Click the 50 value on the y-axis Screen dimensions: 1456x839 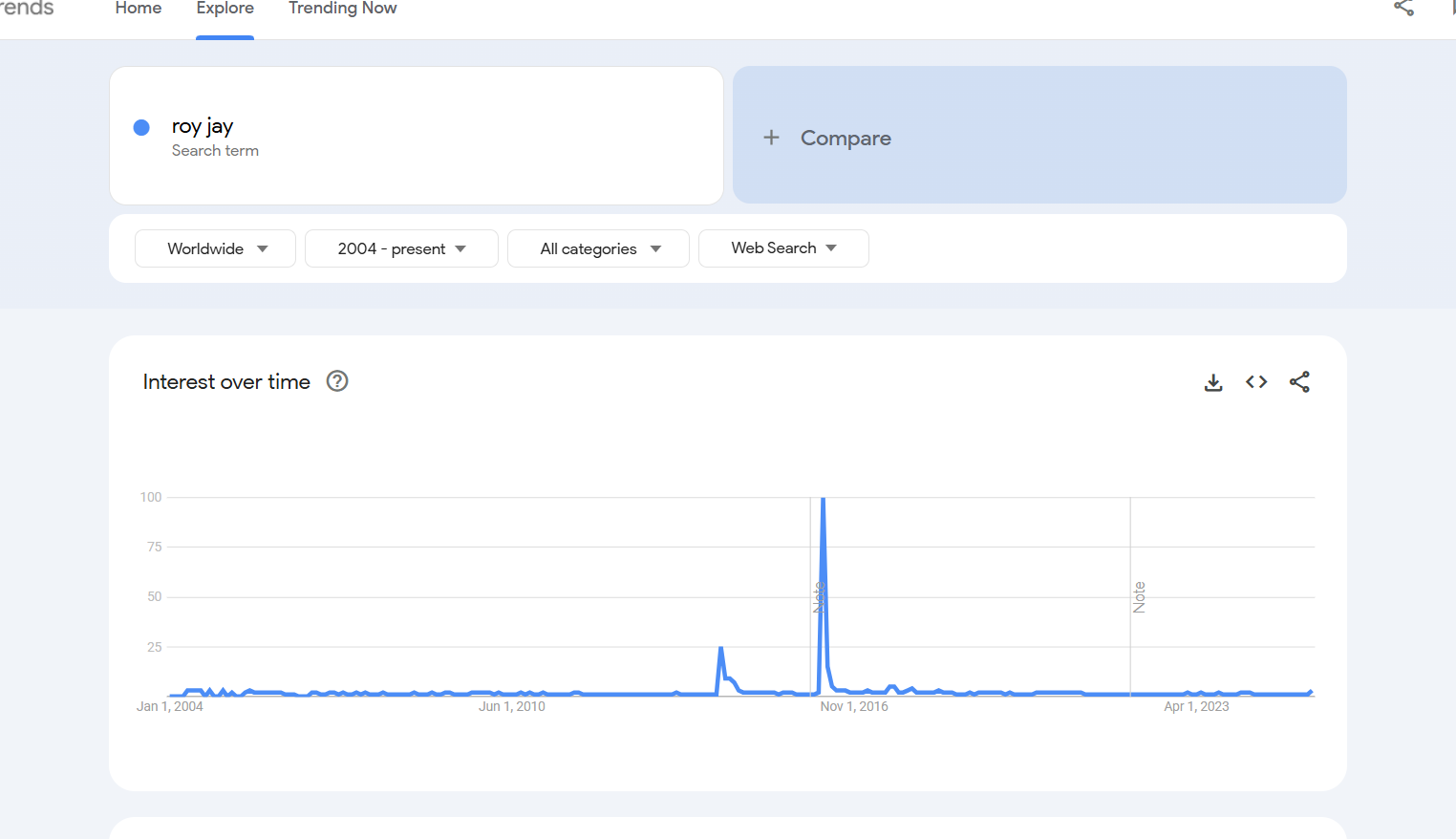coord(155,596)
